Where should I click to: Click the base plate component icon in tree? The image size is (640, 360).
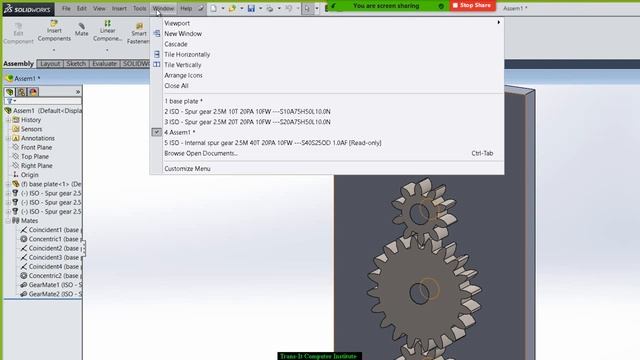click(x=16, y=184)
